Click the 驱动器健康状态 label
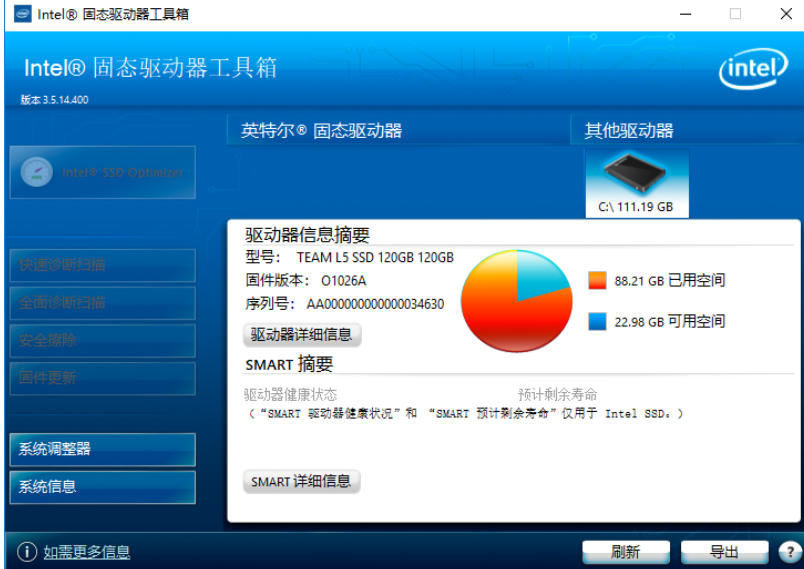Screen dimensions: 804x569 tap(290, 395)
